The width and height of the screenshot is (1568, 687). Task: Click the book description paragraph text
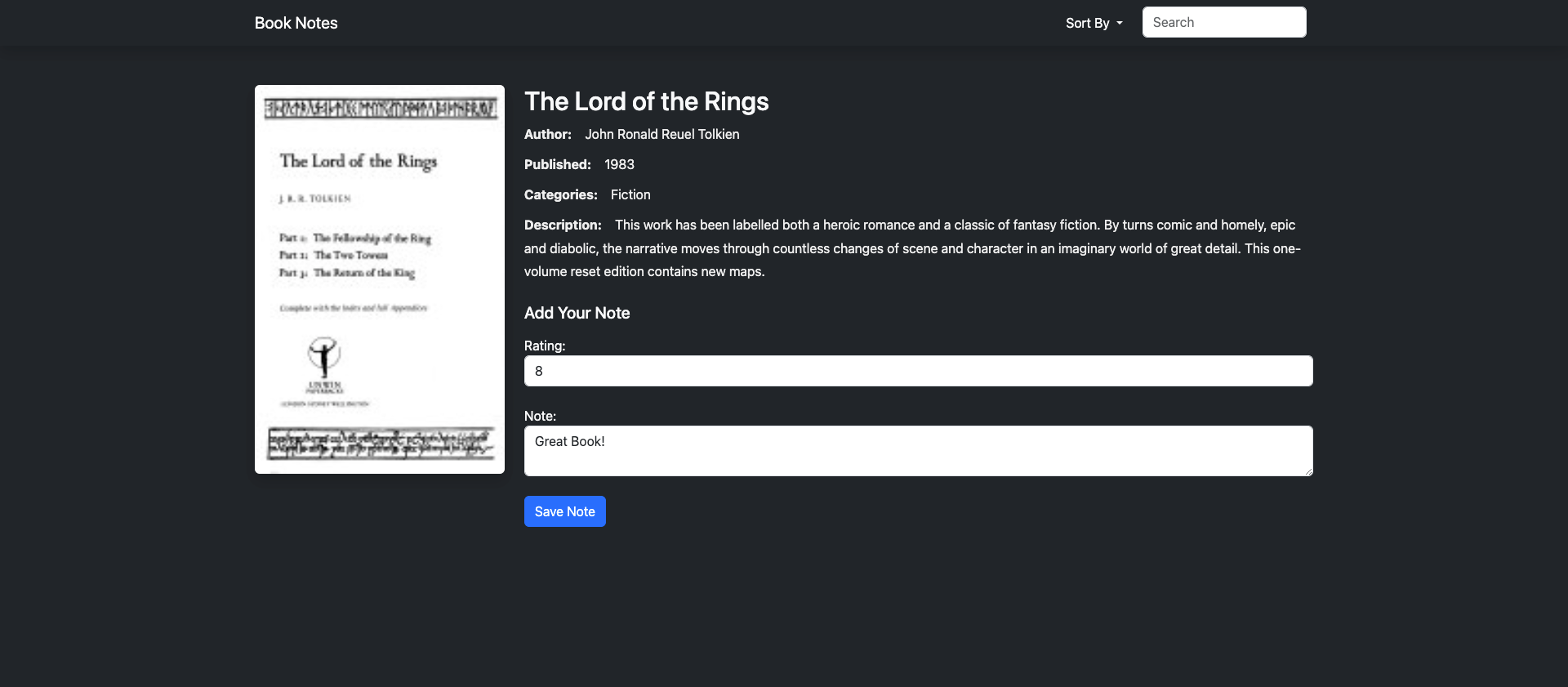tap(911, 248)
